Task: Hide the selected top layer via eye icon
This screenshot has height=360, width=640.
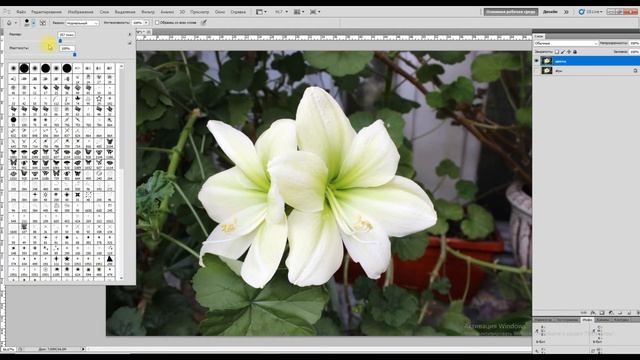Action: pyautogui.click(x=536, y=61)
